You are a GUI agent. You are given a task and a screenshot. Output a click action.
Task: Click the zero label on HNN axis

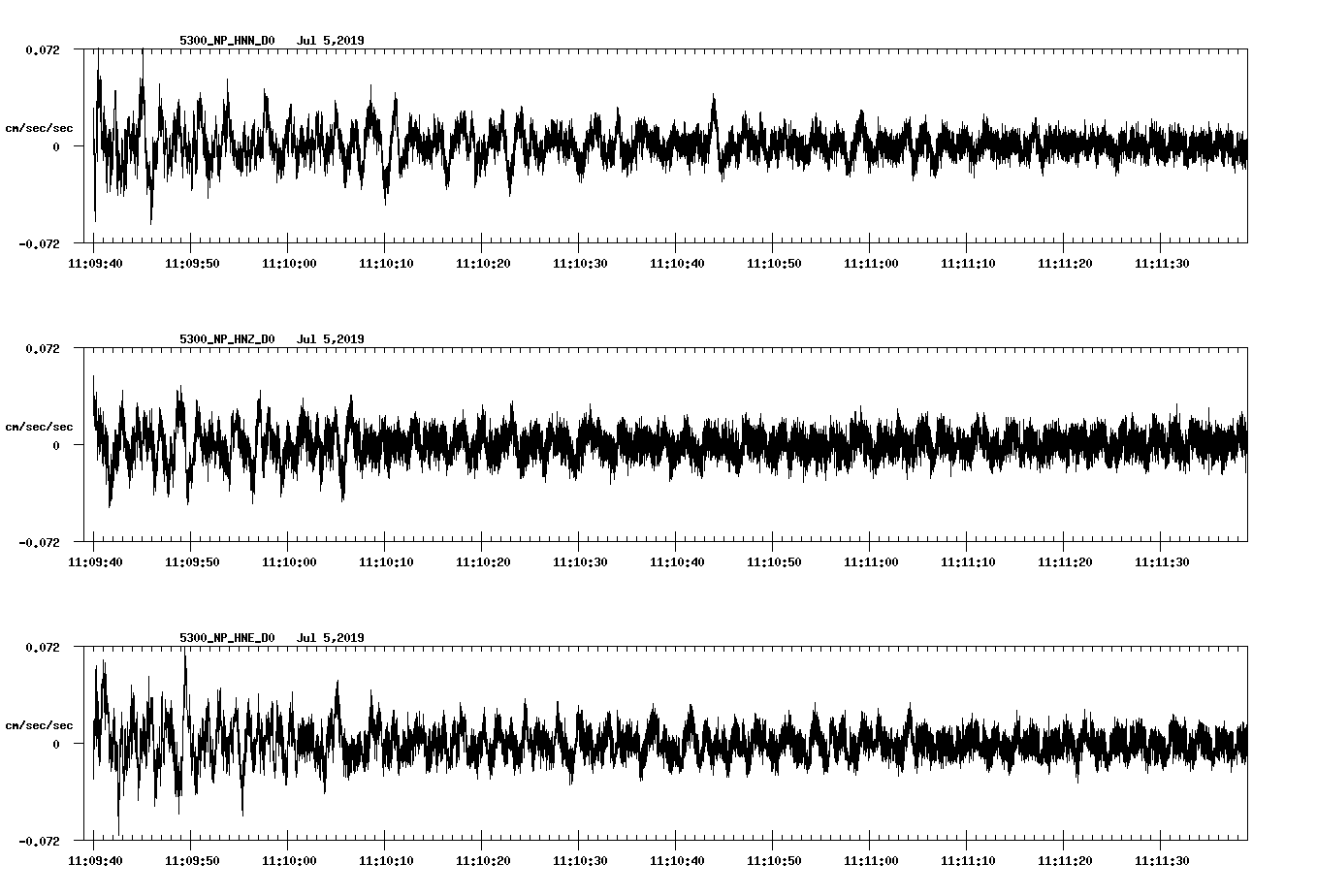click(56, 146)
